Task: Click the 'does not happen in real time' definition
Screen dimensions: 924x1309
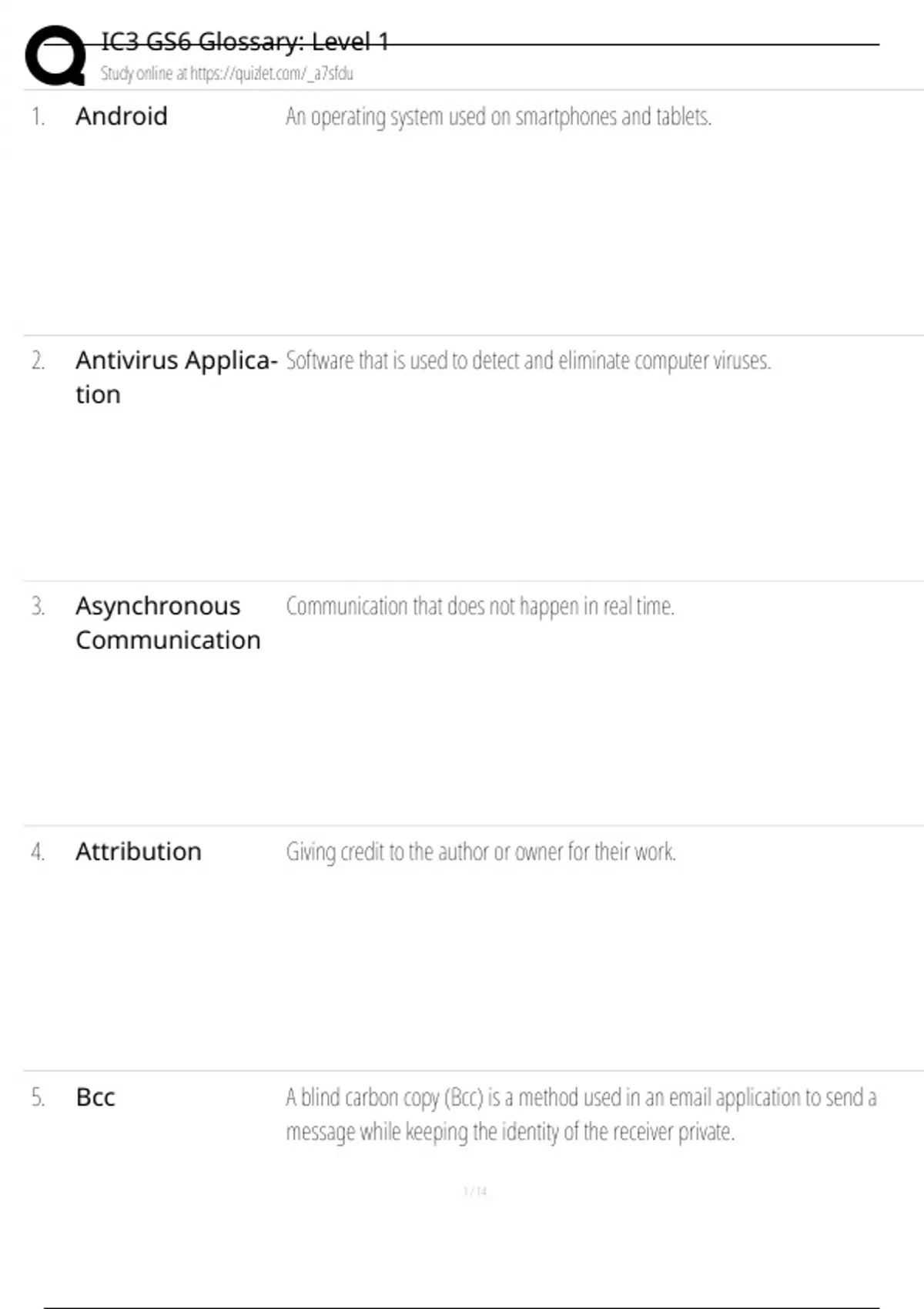Action: [x=480, y=607]
